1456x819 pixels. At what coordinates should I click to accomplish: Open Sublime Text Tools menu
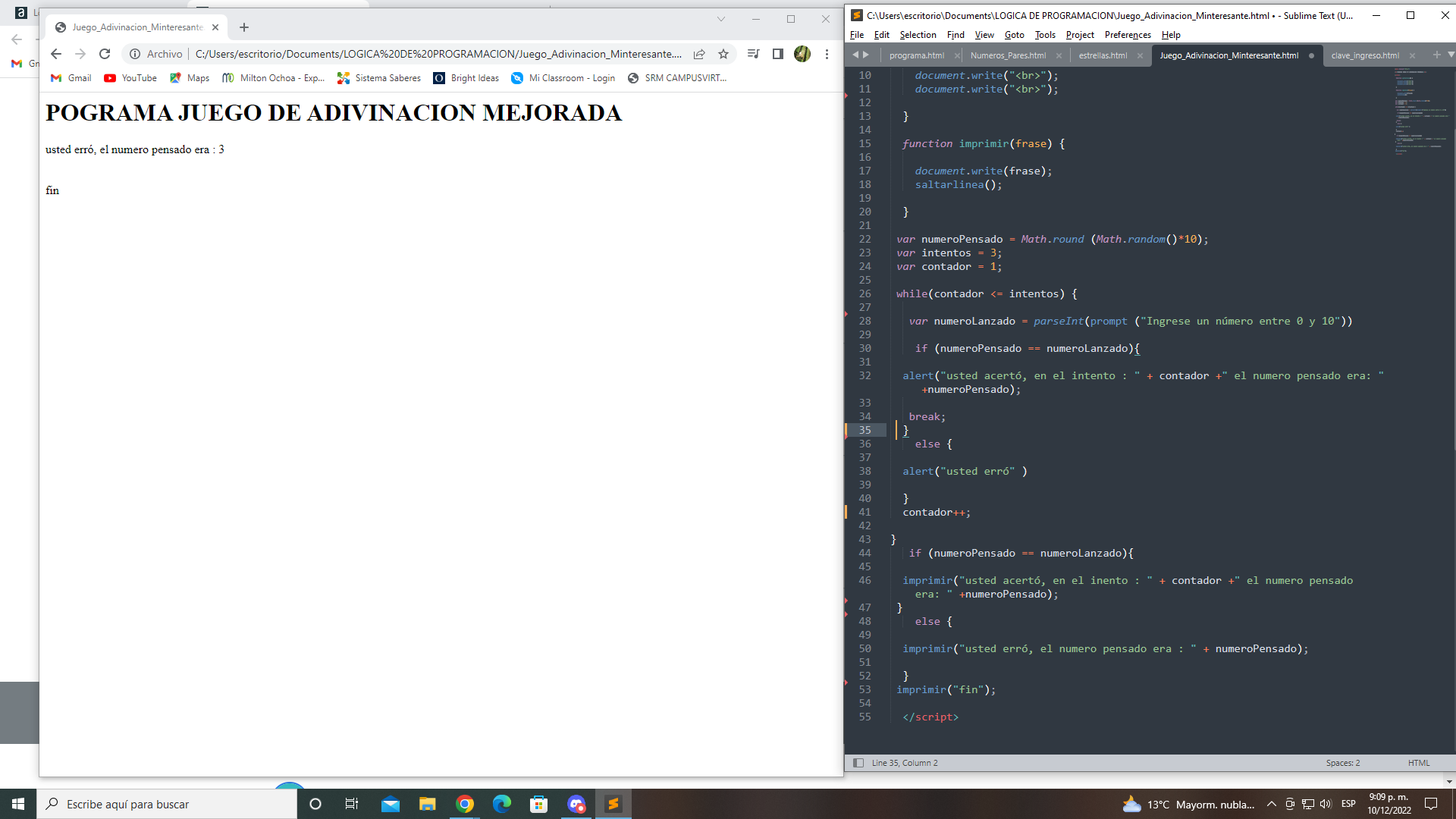(1045, 35)
